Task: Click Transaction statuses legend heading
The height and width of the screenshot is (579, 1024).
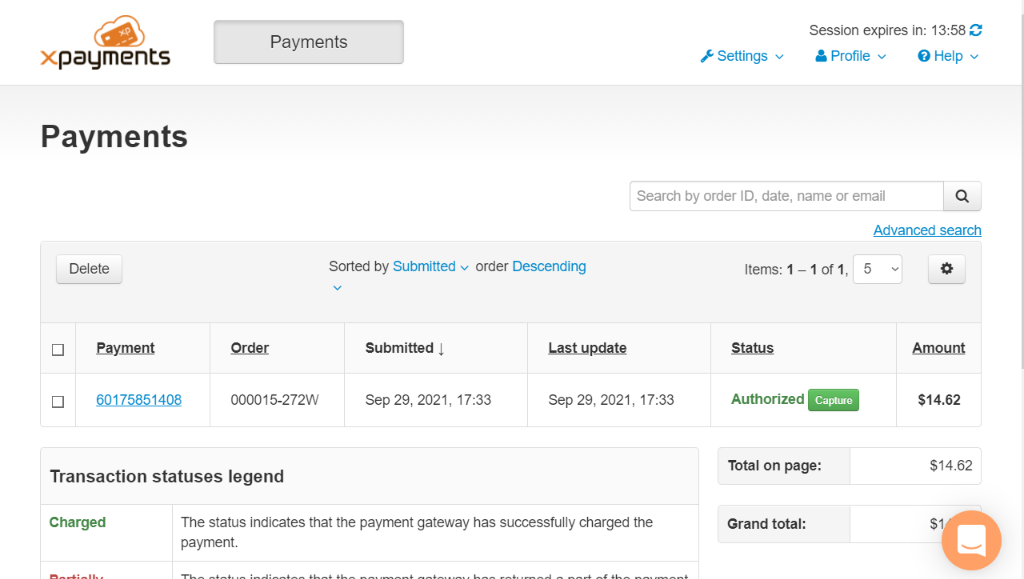Action: pyautogui.click(x=167, y=477)
